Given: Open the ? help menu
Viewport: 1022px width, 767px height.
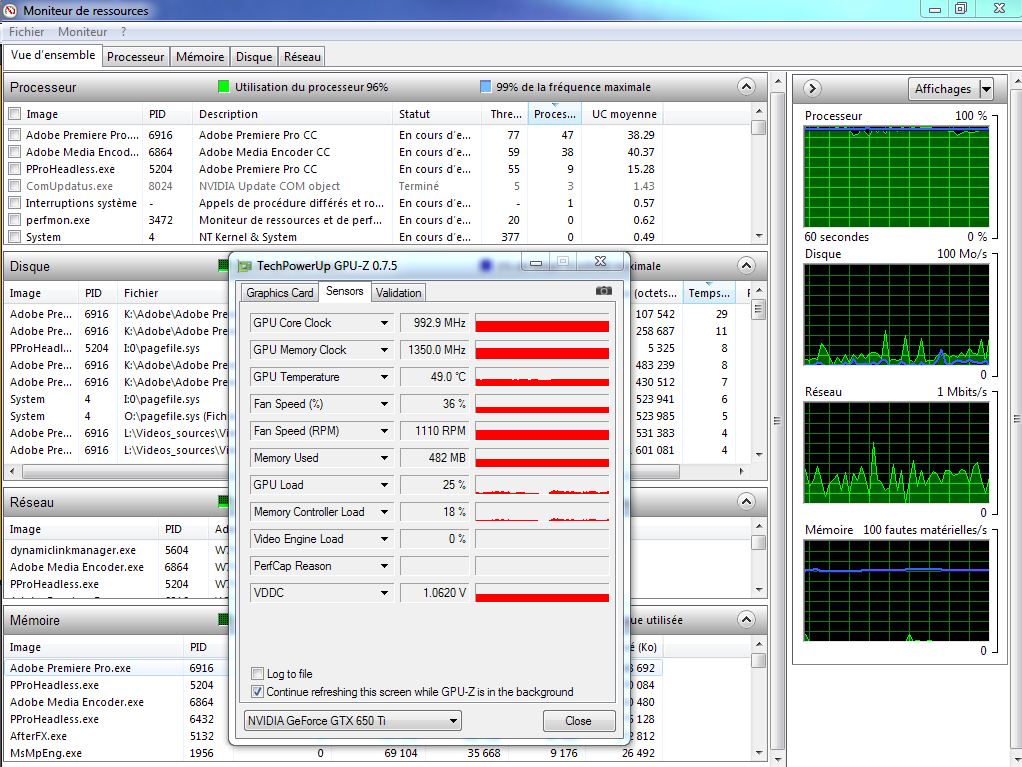Looking at the screenshot, I should pyautogui.click(x=123, y=31).
